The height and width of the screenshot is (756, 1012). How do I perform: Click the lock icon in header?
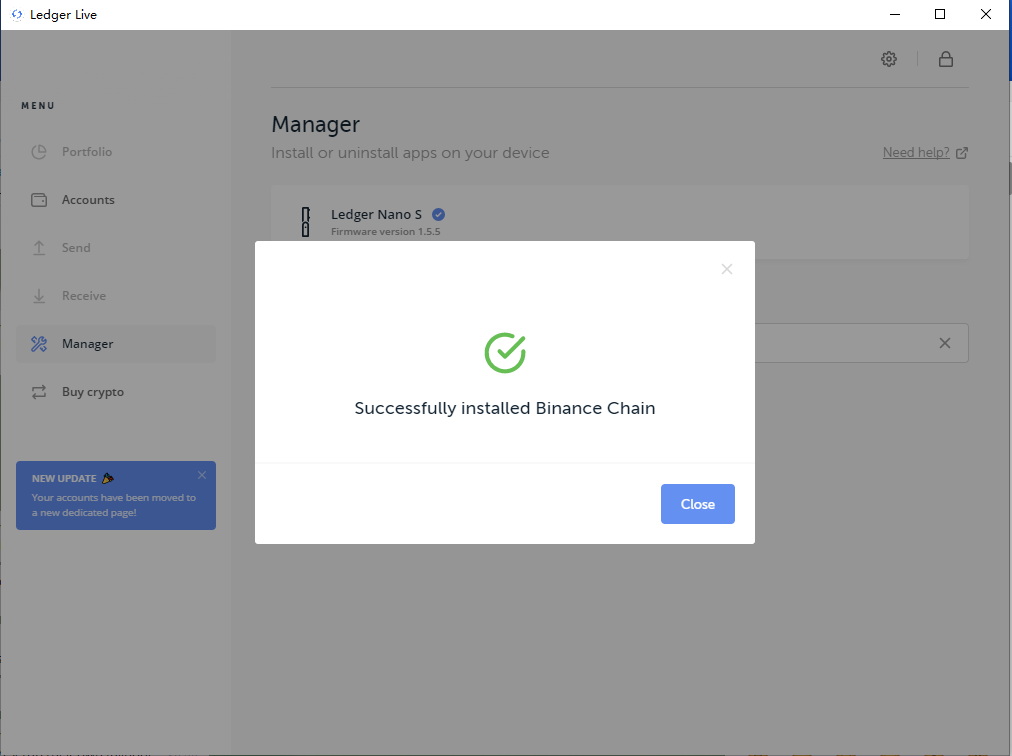coord(945,59)
